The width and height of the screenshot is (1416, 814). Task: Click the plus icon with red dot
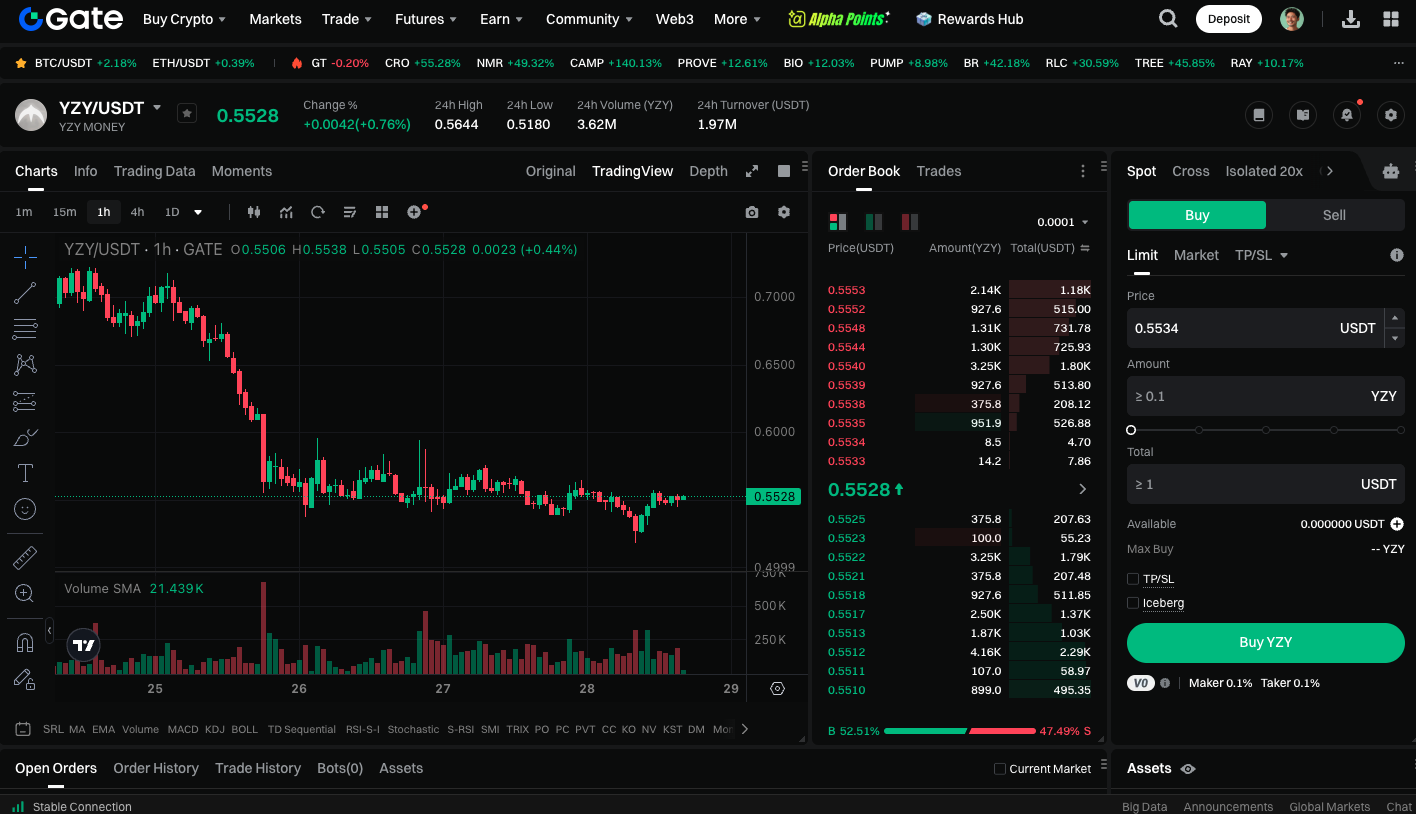(x=415, y=212)
